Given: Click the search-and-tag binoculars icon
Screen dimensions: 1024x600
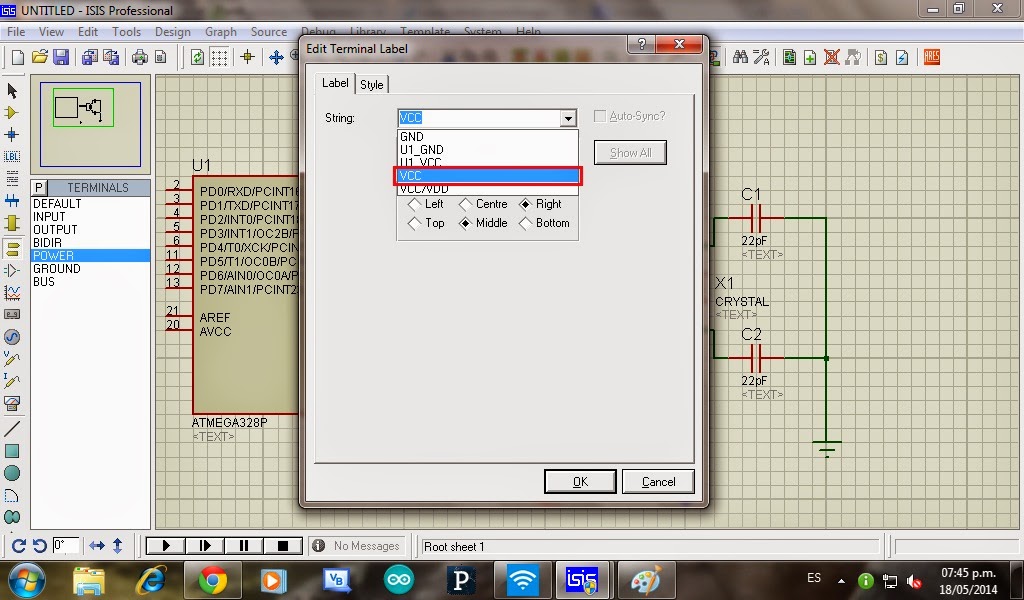Looking at the screenshot, I should [740, 56].
